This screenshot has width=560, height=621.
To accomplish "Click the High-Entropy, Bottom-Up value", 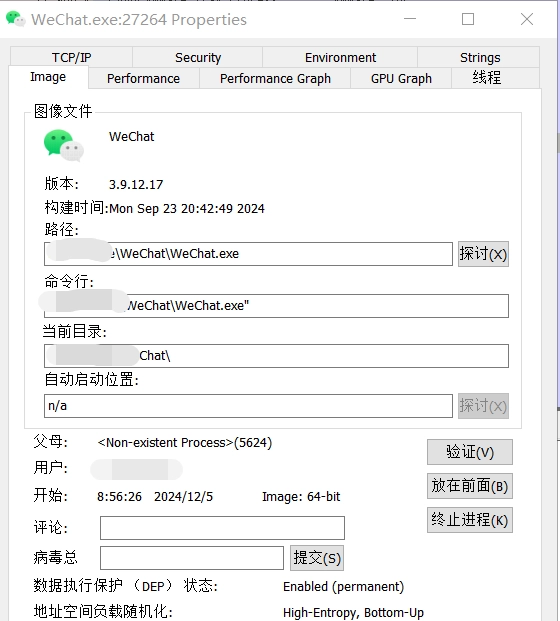I will coord(353,613).
